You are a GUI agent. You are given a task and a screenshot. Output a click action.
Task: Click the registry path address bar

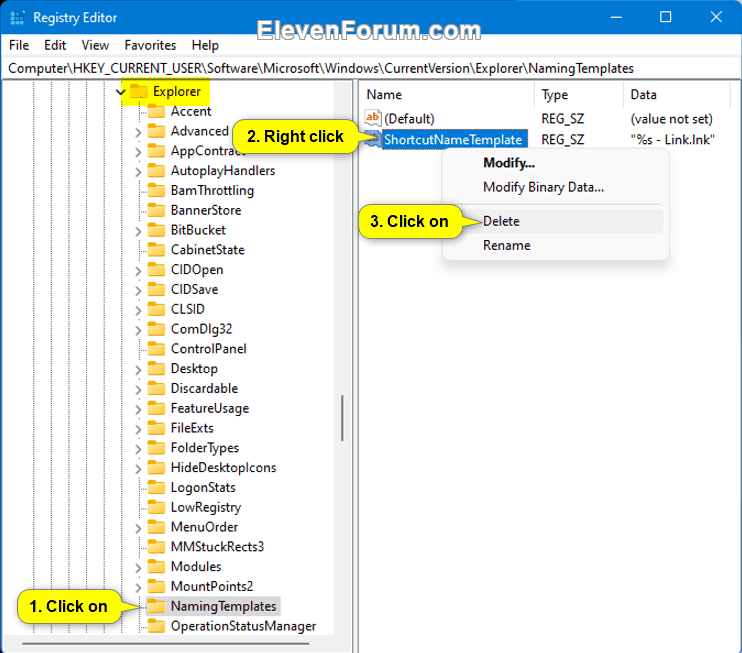point(371,69)
